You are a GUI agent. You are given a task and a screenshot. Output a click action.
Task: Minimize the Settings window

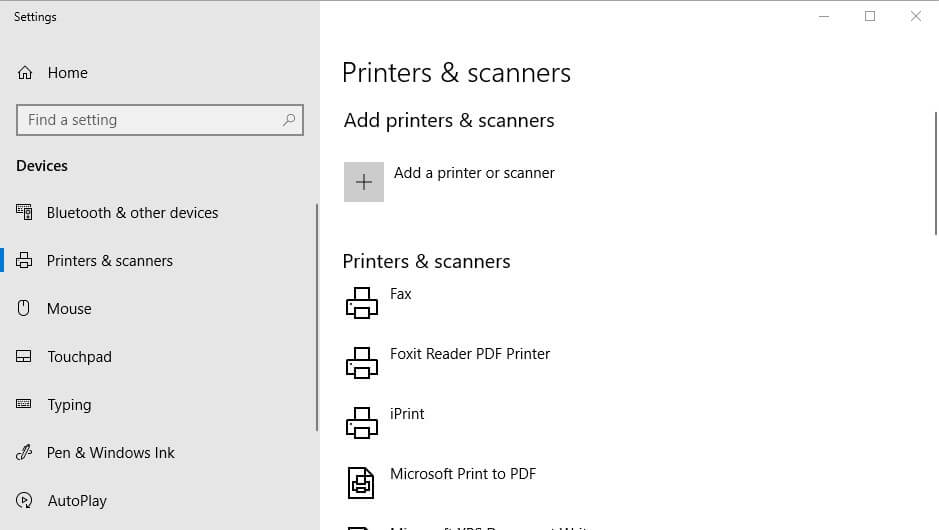(824, 16)
